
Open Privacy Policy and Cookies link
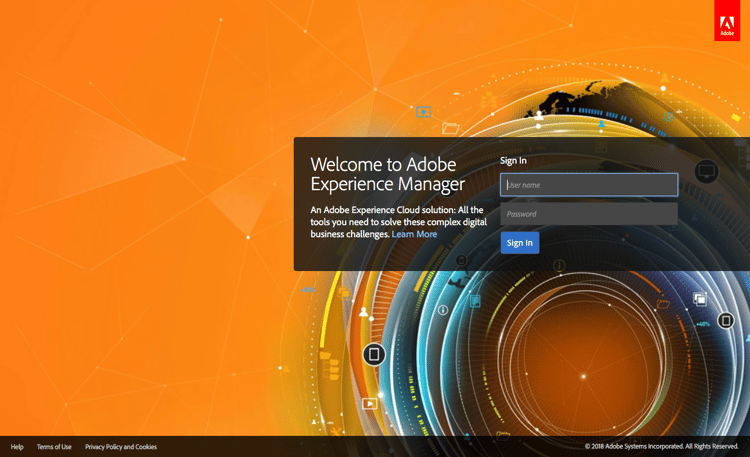pos(121,447)
